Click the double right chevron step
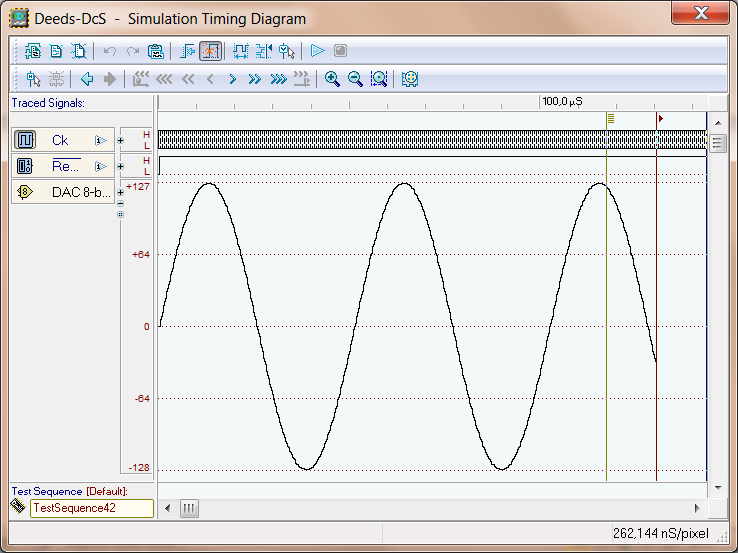 pyautogui.click(x=255, y=79)
